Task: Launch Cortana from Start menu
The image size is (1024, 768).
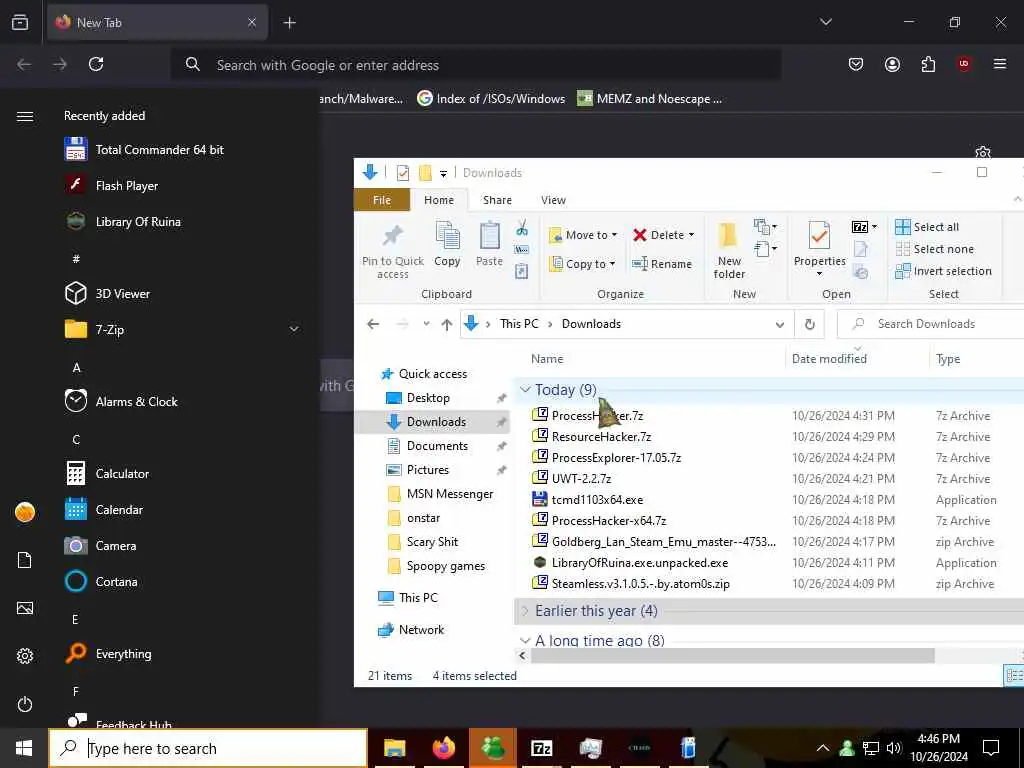Action: [101, 581]
